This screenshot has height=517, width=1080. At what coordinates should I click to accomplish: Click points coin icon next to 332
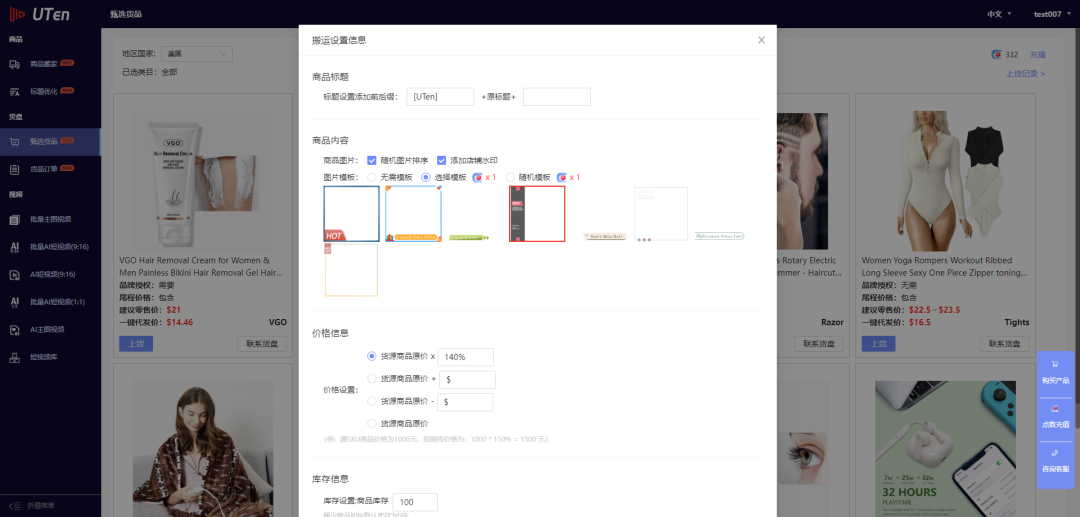click(x=997, y=54)
